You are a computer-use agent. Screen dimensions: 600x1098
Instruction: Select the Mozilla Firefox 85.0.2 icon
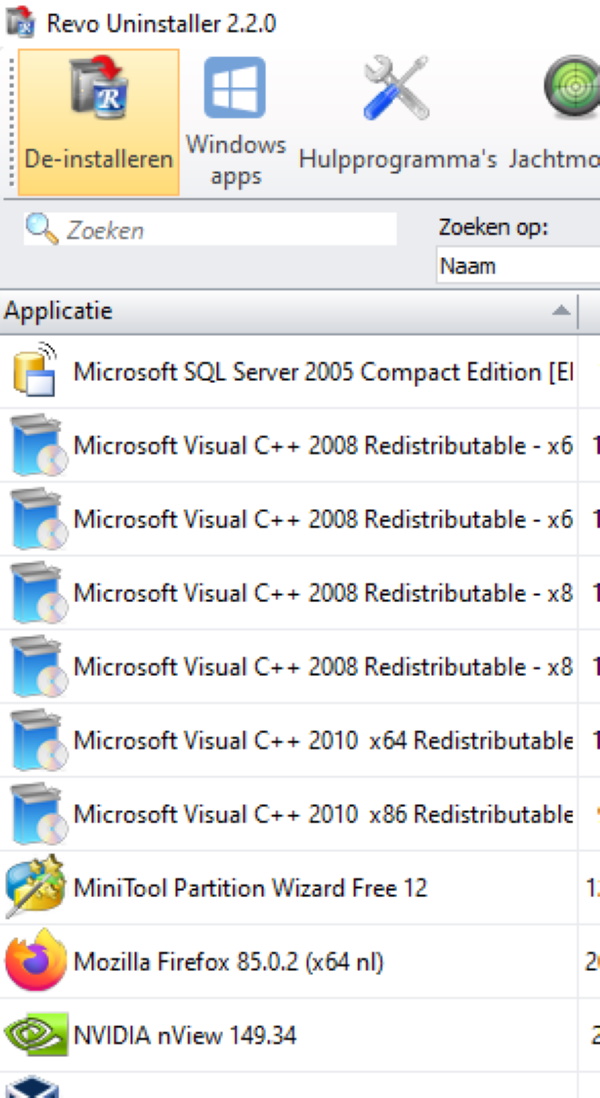coord(35,961)
